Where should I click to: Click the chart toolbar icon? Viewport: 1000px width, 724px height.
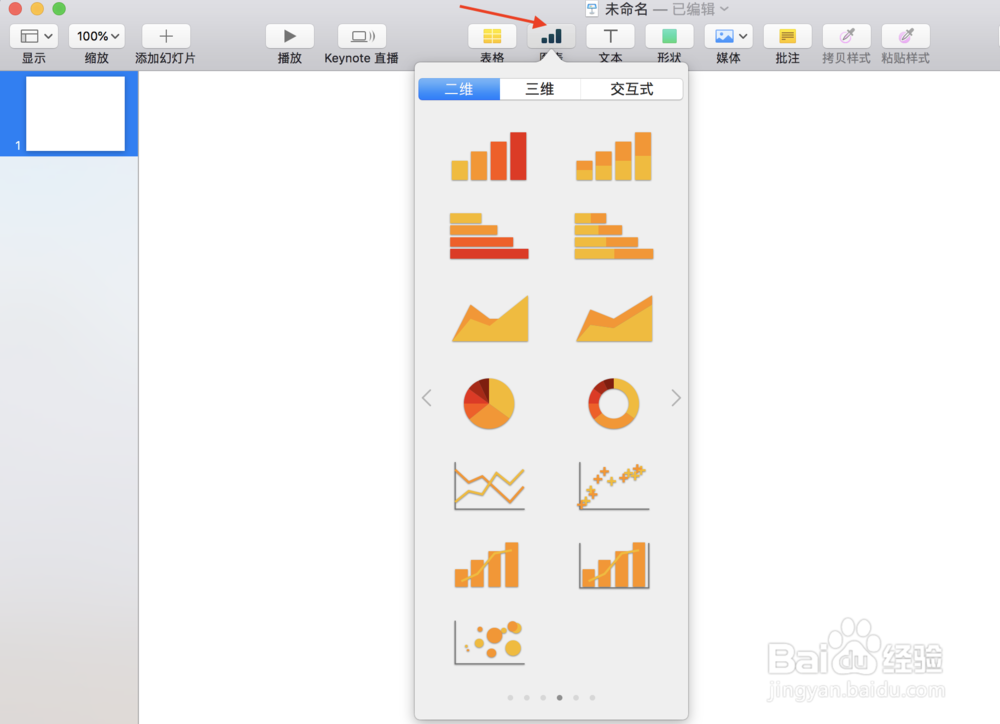tap(551, 36)
